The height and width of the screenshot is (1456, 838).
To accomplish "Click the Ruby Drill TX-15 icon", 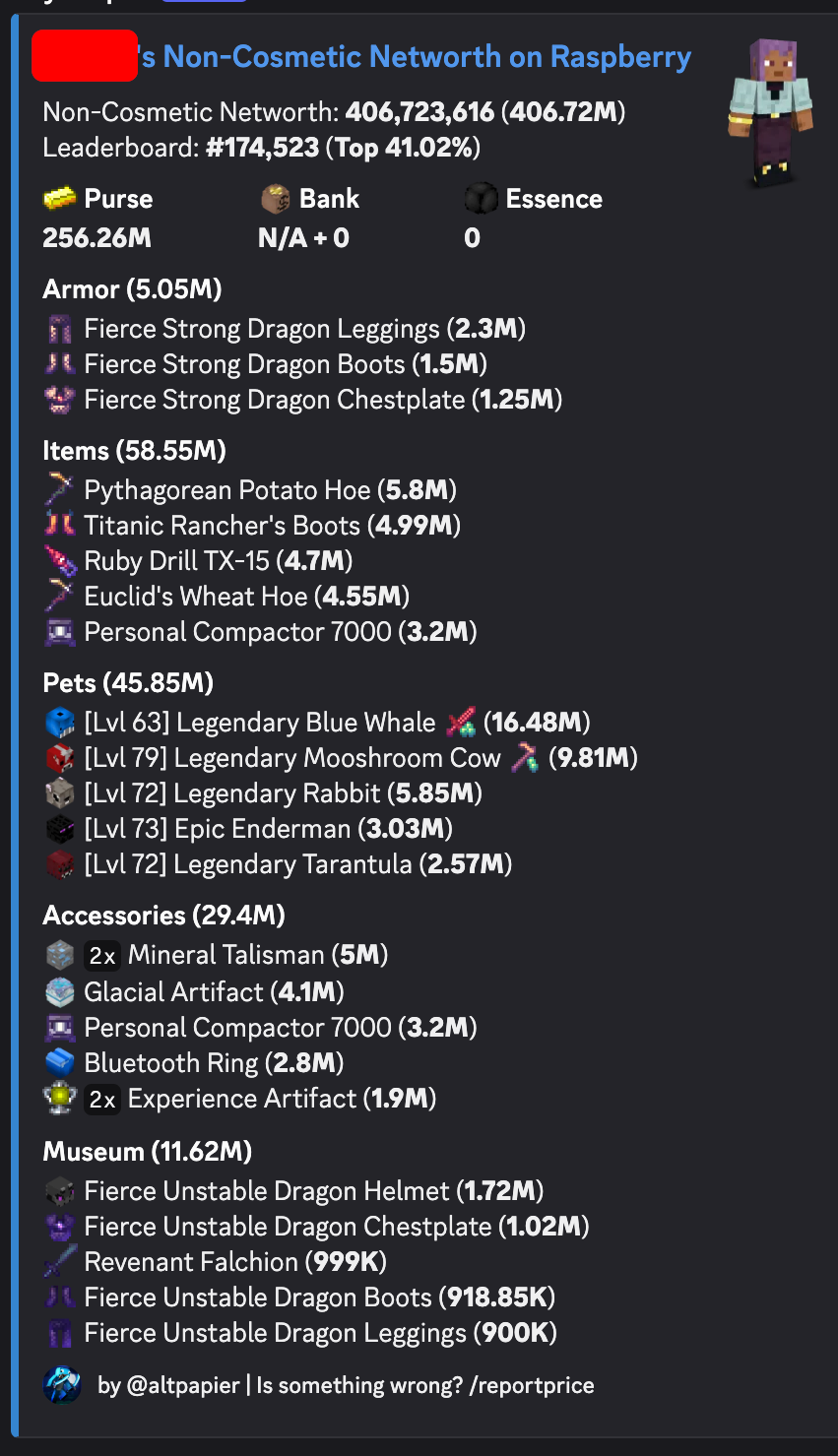I will 60,560.
